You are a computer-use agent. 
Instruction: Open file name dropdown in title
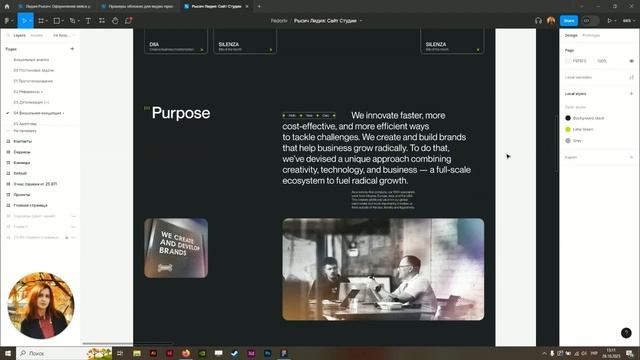(361, 21)
